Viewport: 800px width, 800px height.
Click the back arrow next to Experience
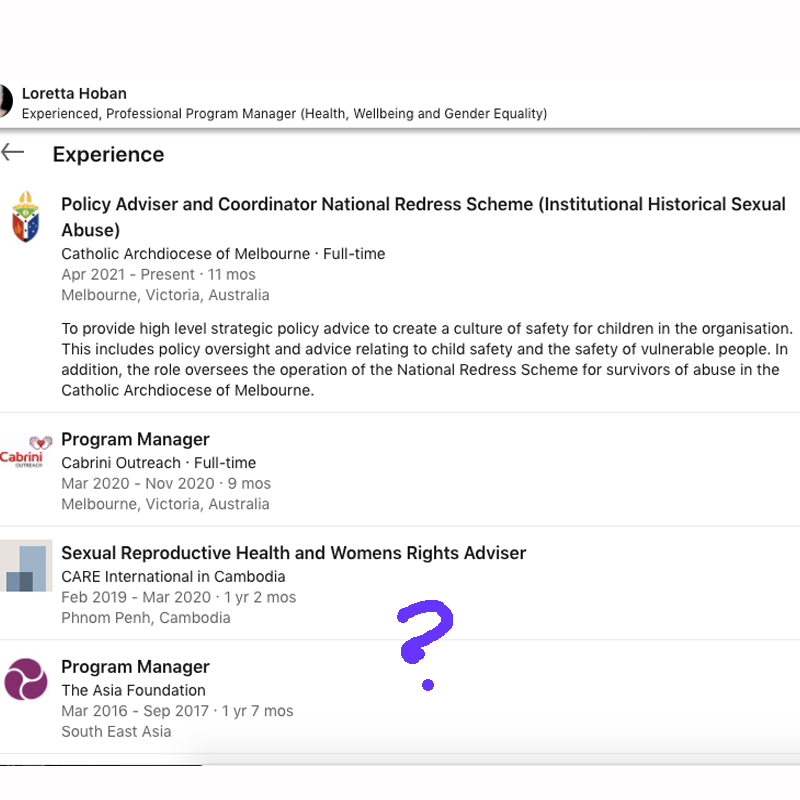[13, 152]
